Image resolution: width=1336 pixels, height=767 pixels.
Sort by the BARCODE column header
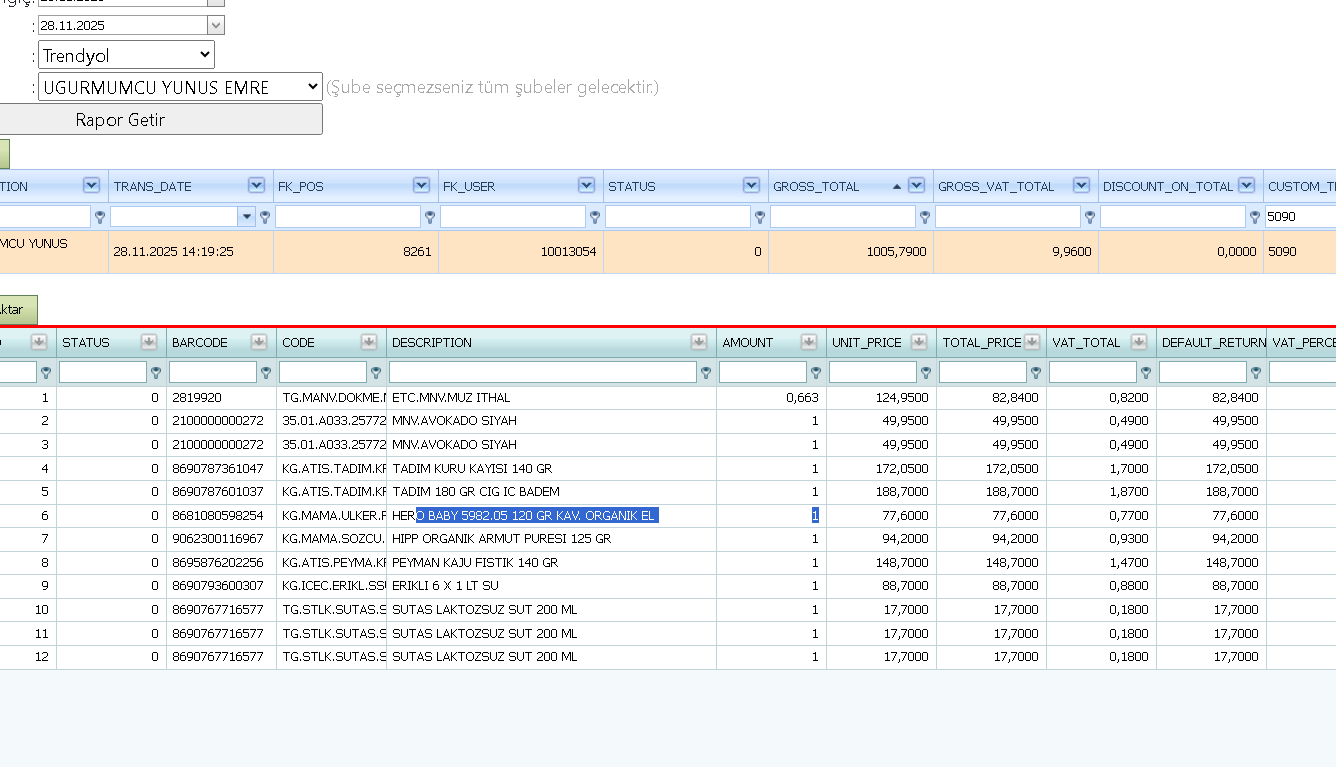pos(200,342)
